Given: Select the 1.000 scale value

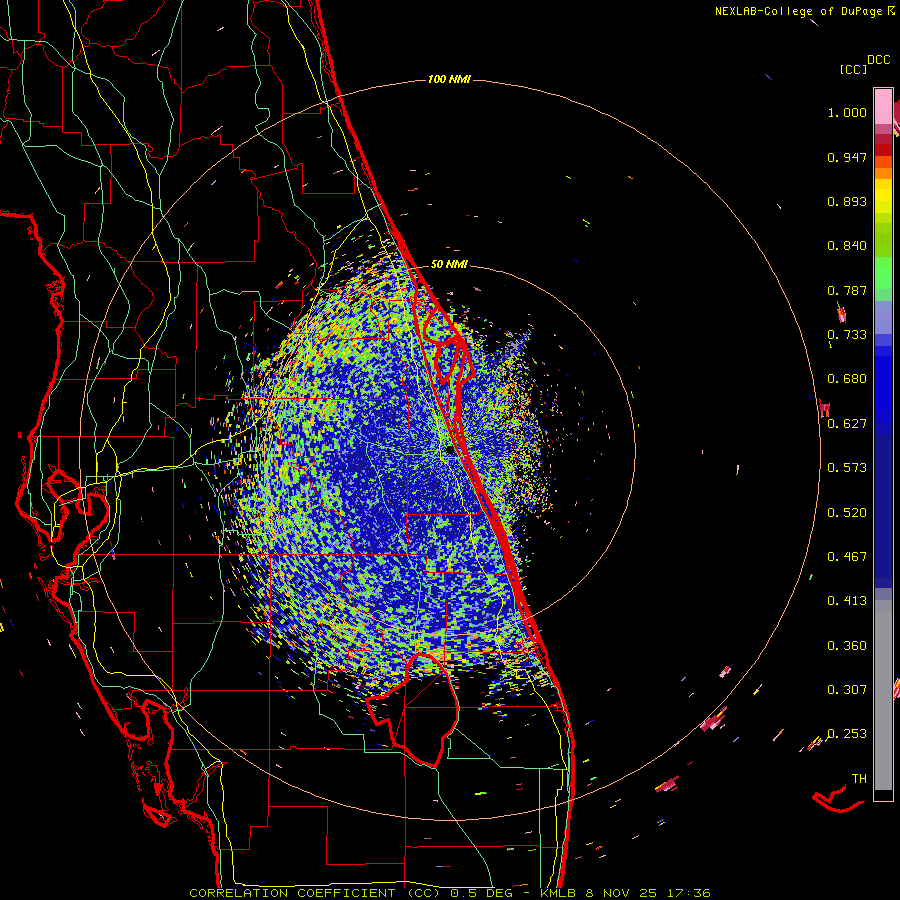Looking at the screenshot, I should [847, 112].
